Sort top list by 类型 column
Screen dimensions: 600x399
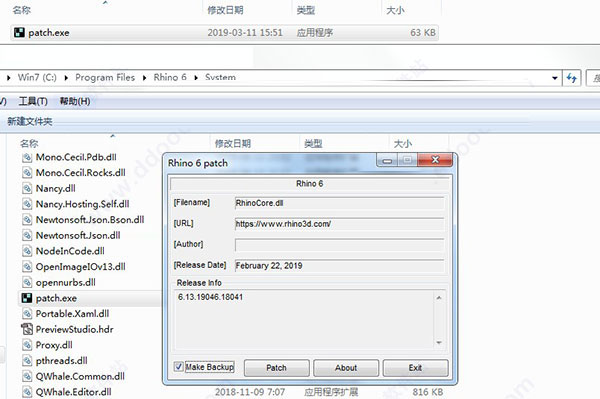click(306, 10)
